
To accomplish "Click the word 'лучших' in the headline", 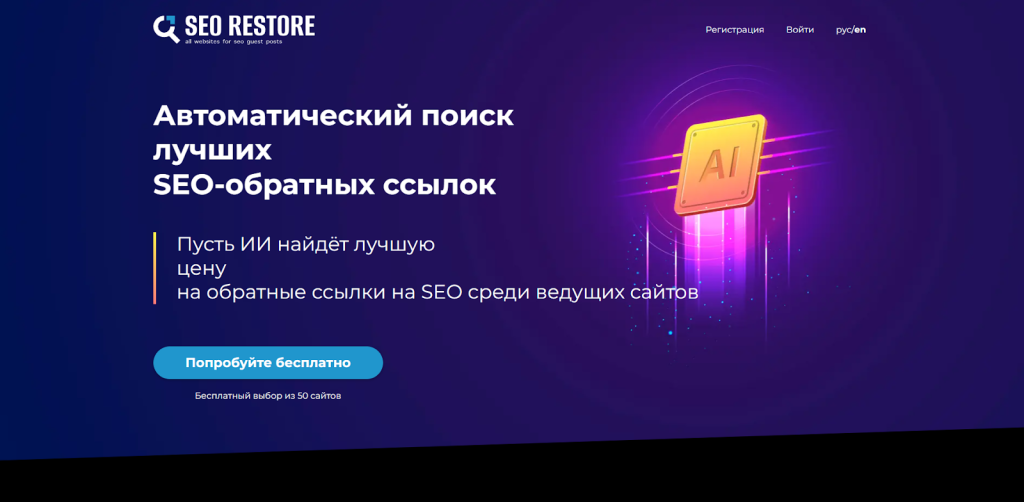I will [x=212, y=150].
